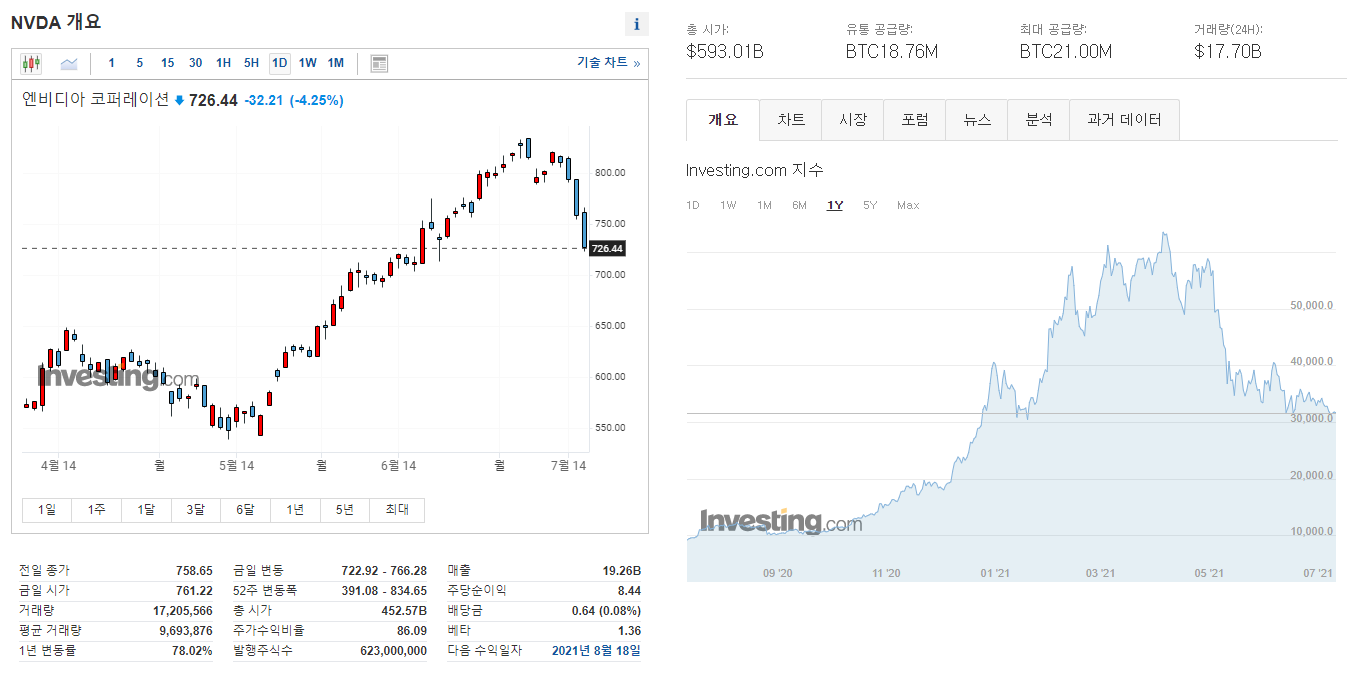Screen dimensions: 1350x685
Task: Choose the 5년 range button
Action: click(345, 510)
